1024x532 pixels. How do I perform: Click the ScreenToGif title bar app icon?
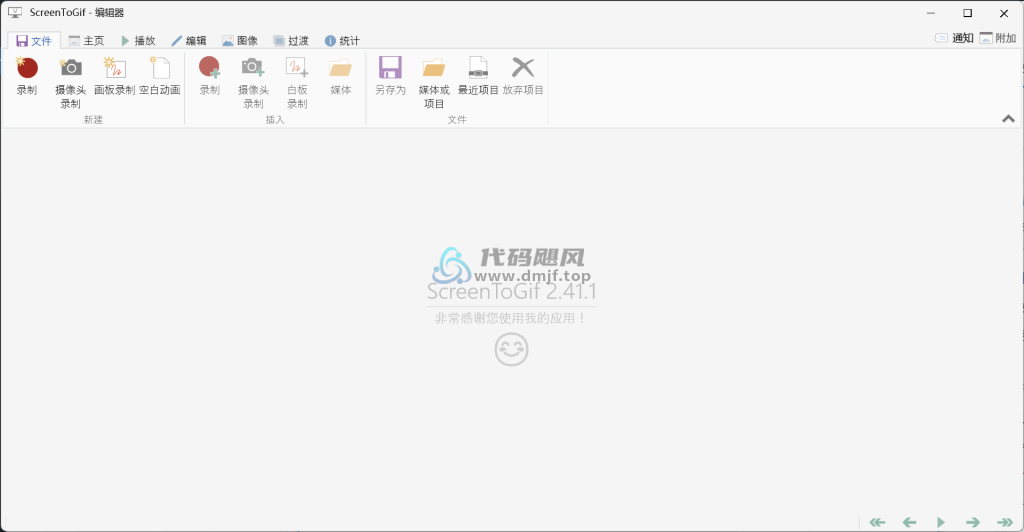click(x=14, y=12)
